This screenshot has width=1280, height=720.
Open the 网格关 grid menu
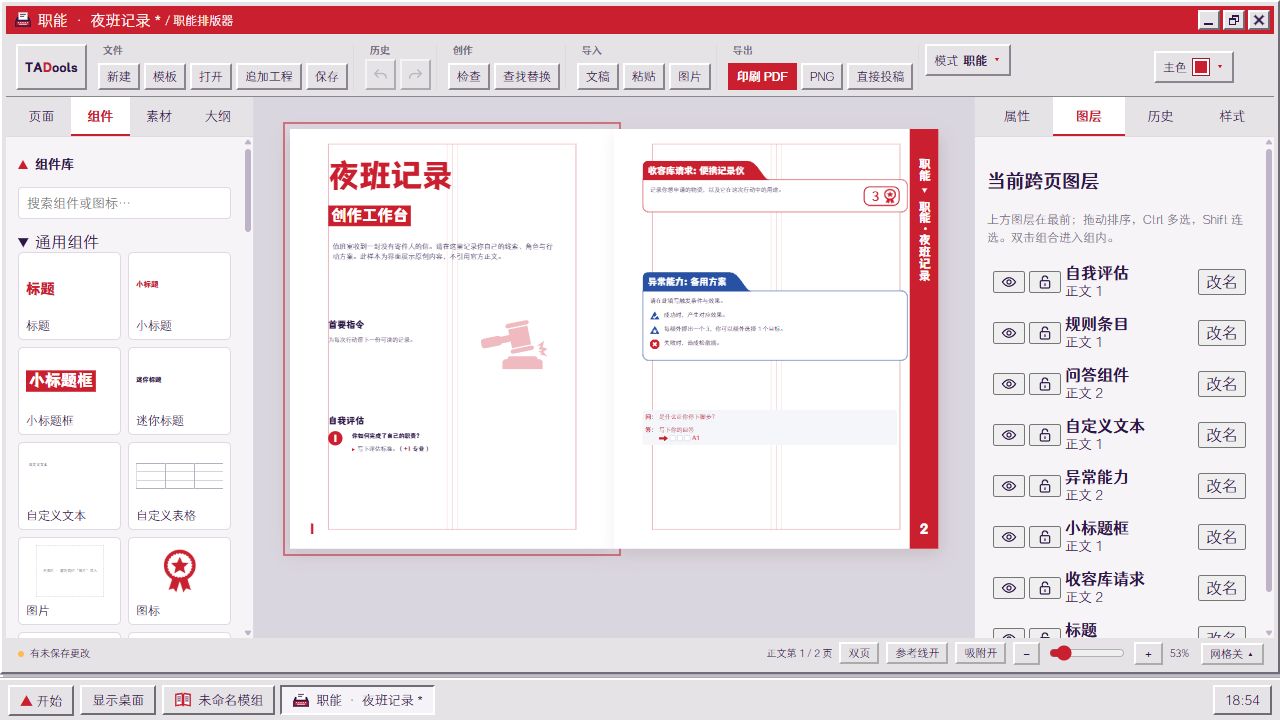click(x=1232, y=653)
